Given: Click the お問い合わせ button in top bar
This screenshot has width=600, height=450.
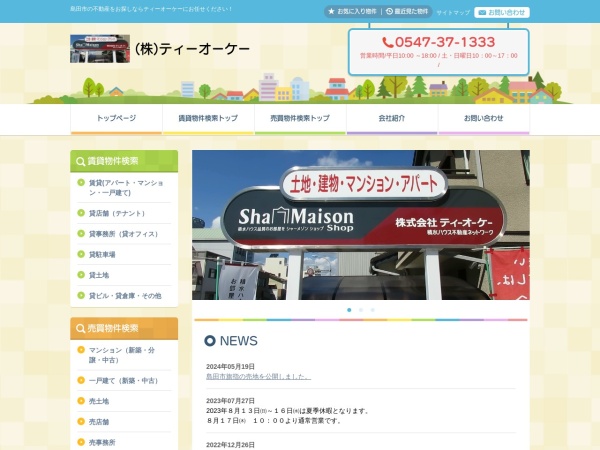Looking at the screenshot, I should coord(502,13).
